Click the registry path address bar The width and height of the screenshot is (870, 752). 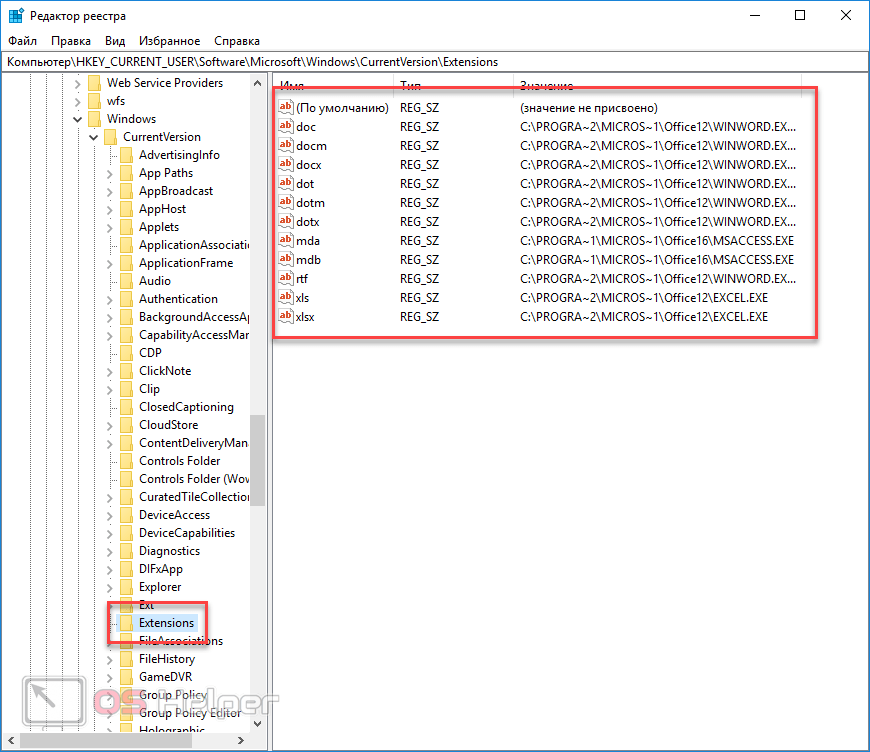435,62
